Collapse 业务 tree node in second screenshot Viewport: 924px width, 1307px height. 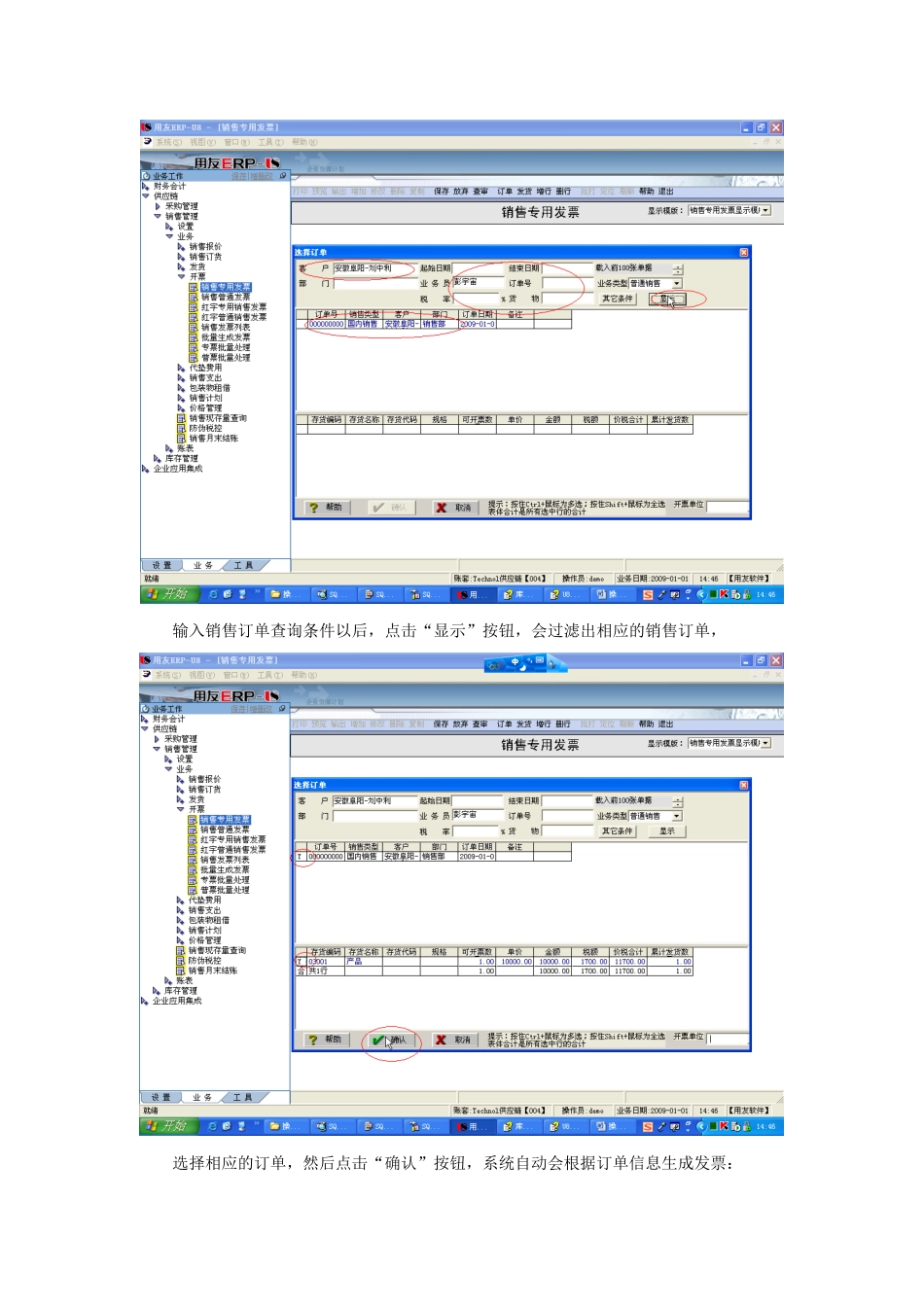click(x=169, y=769)
